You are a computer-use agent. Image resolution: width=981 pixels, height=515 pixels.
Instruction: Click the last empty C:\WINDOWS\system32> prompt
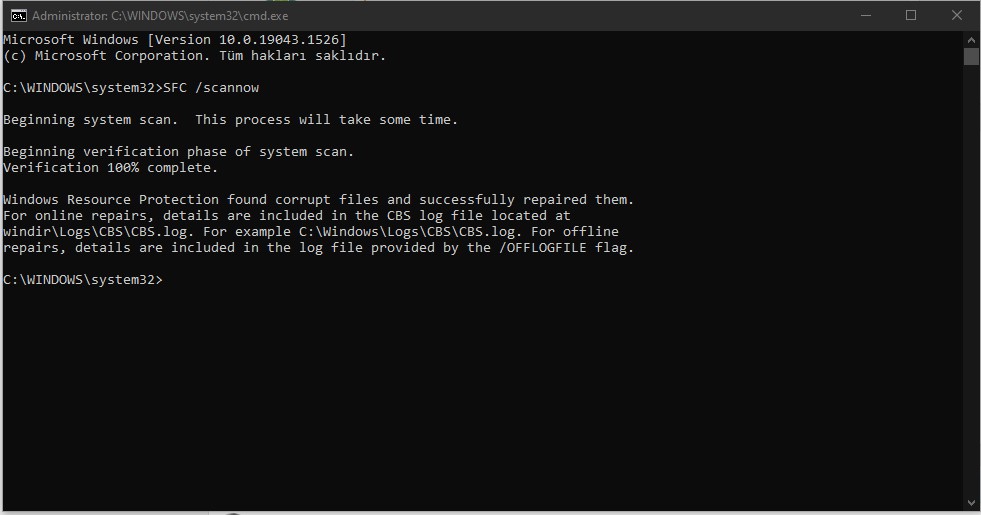pos(82,280)
